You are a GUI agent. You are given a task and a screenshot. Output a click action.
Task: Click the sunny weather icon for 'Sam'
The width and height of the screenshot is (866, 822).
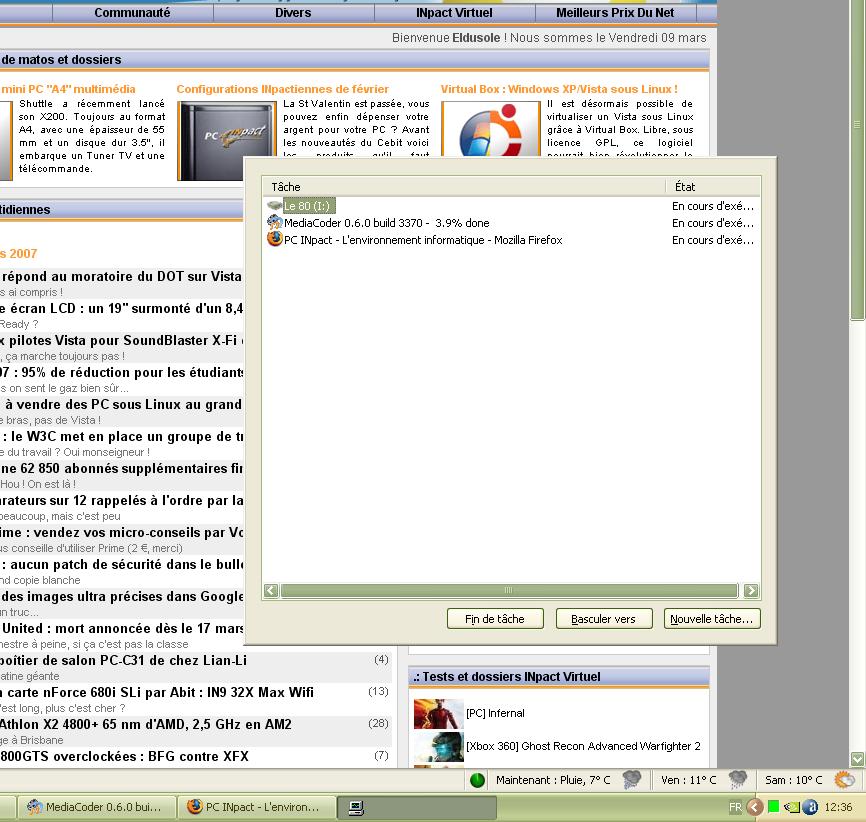845,780
